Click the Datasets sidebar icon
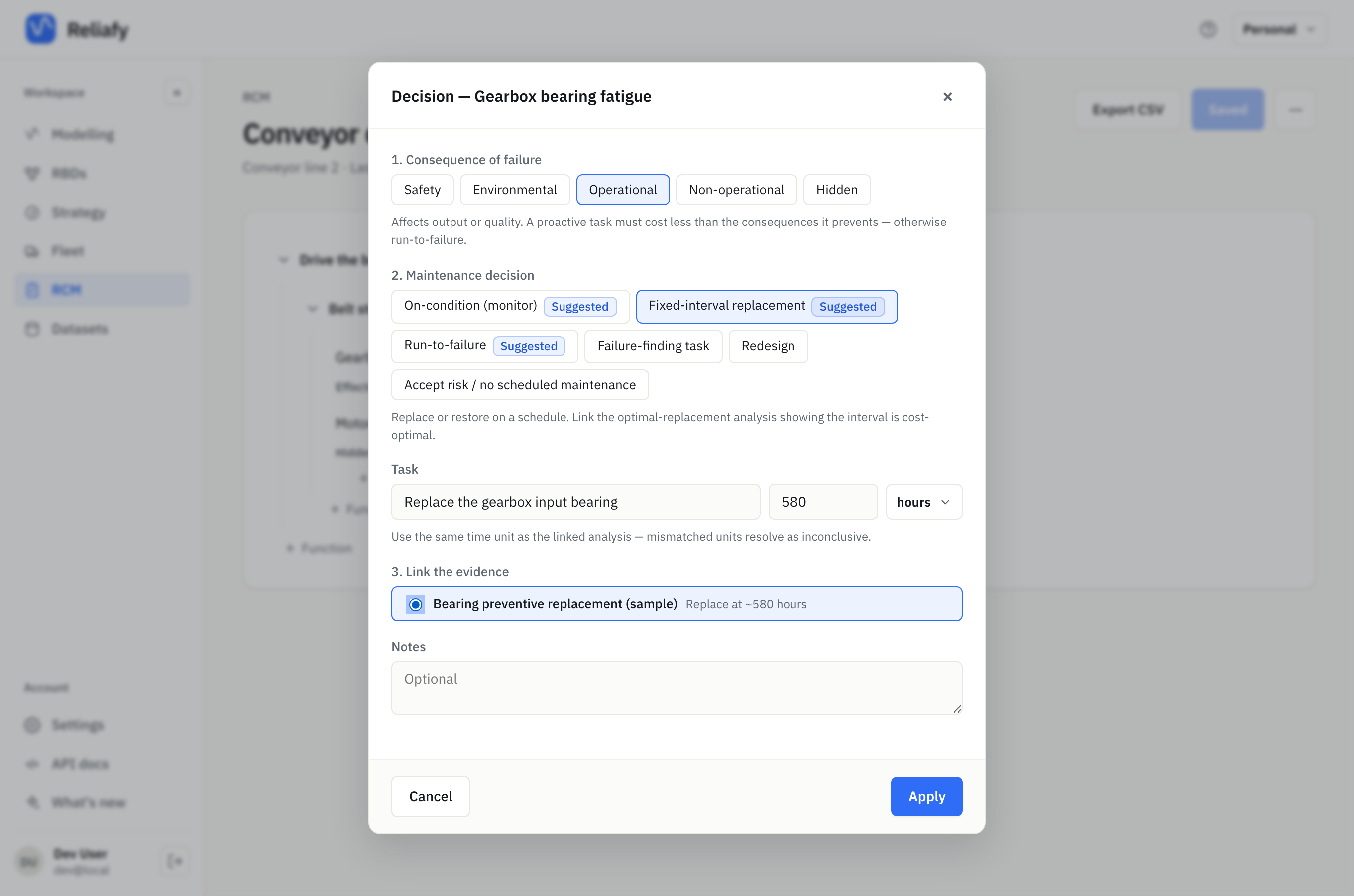This screenshot has width=1354, height=896. click(x=32, y=329)
